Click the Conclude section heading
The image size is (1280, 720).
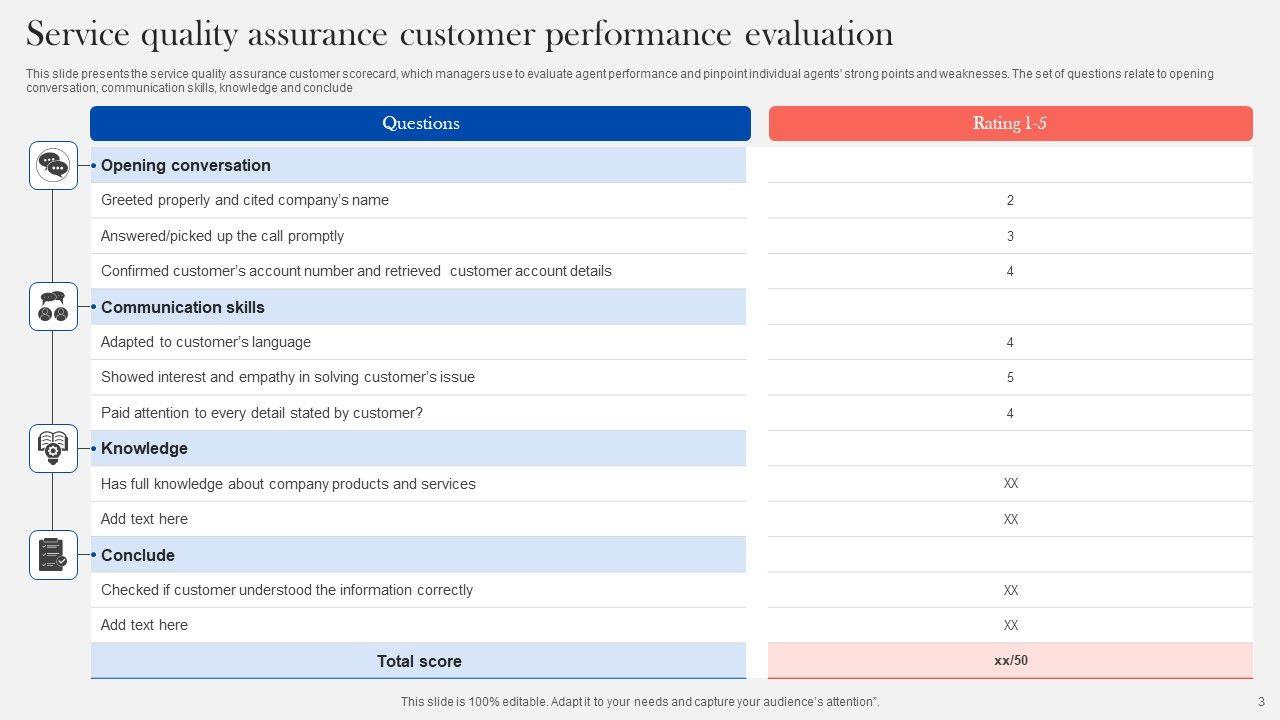pyautogui.click(x=138, y=555)
